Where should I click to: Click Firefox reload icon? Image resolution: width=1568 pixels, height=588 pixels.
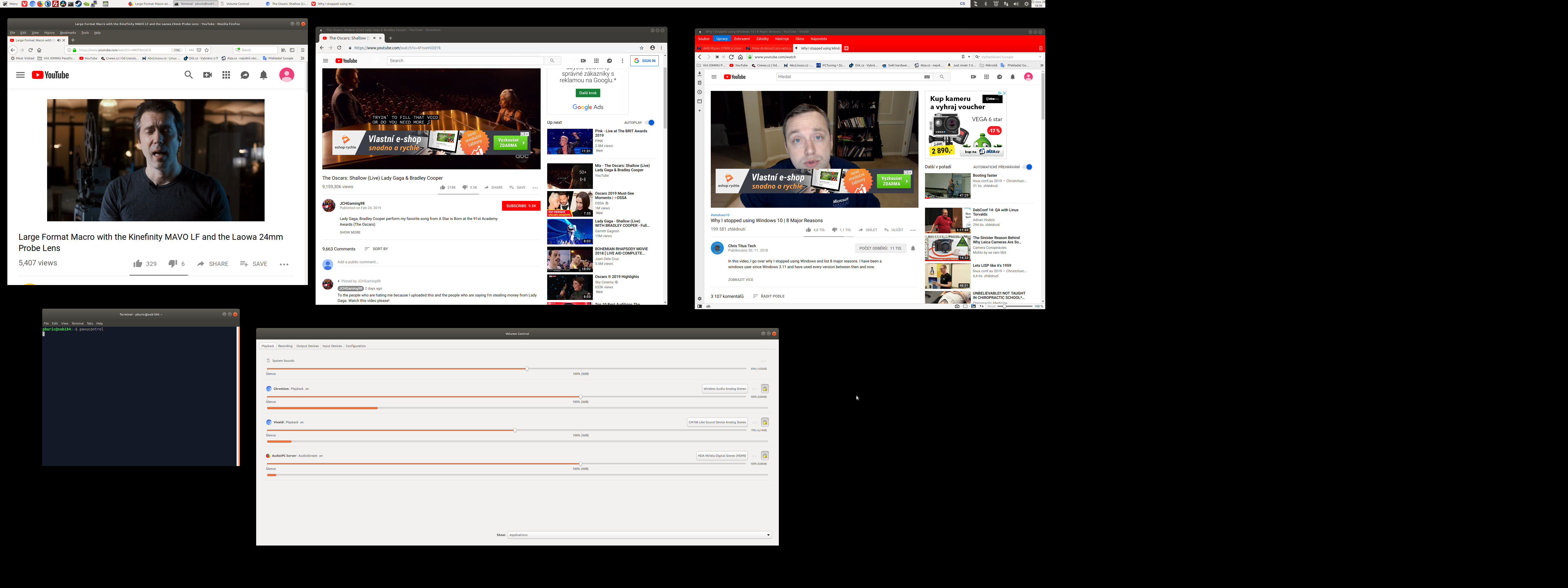coord(30,50)
